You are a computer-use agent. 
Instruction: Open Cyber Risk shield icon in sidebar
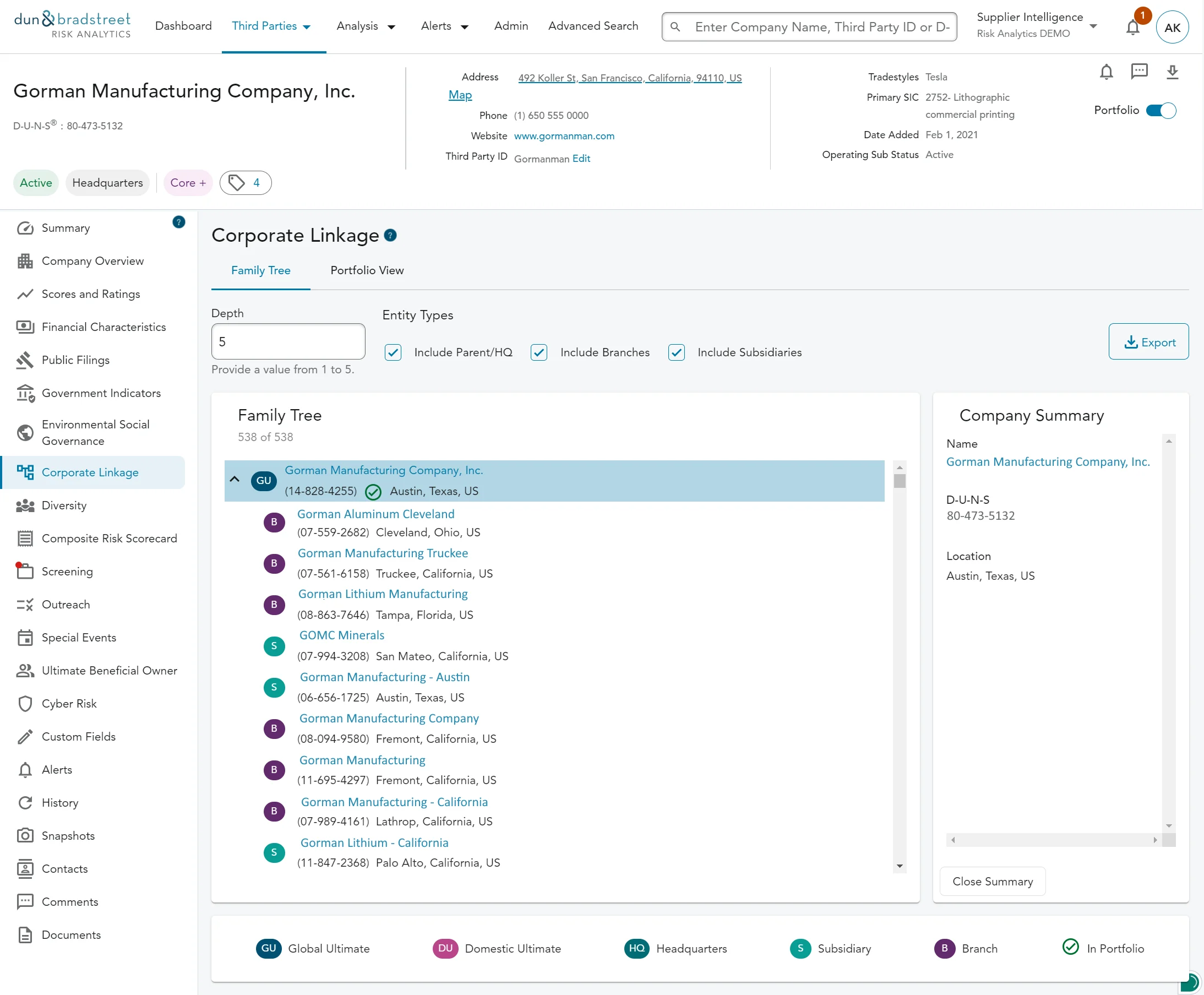[25, 703]
